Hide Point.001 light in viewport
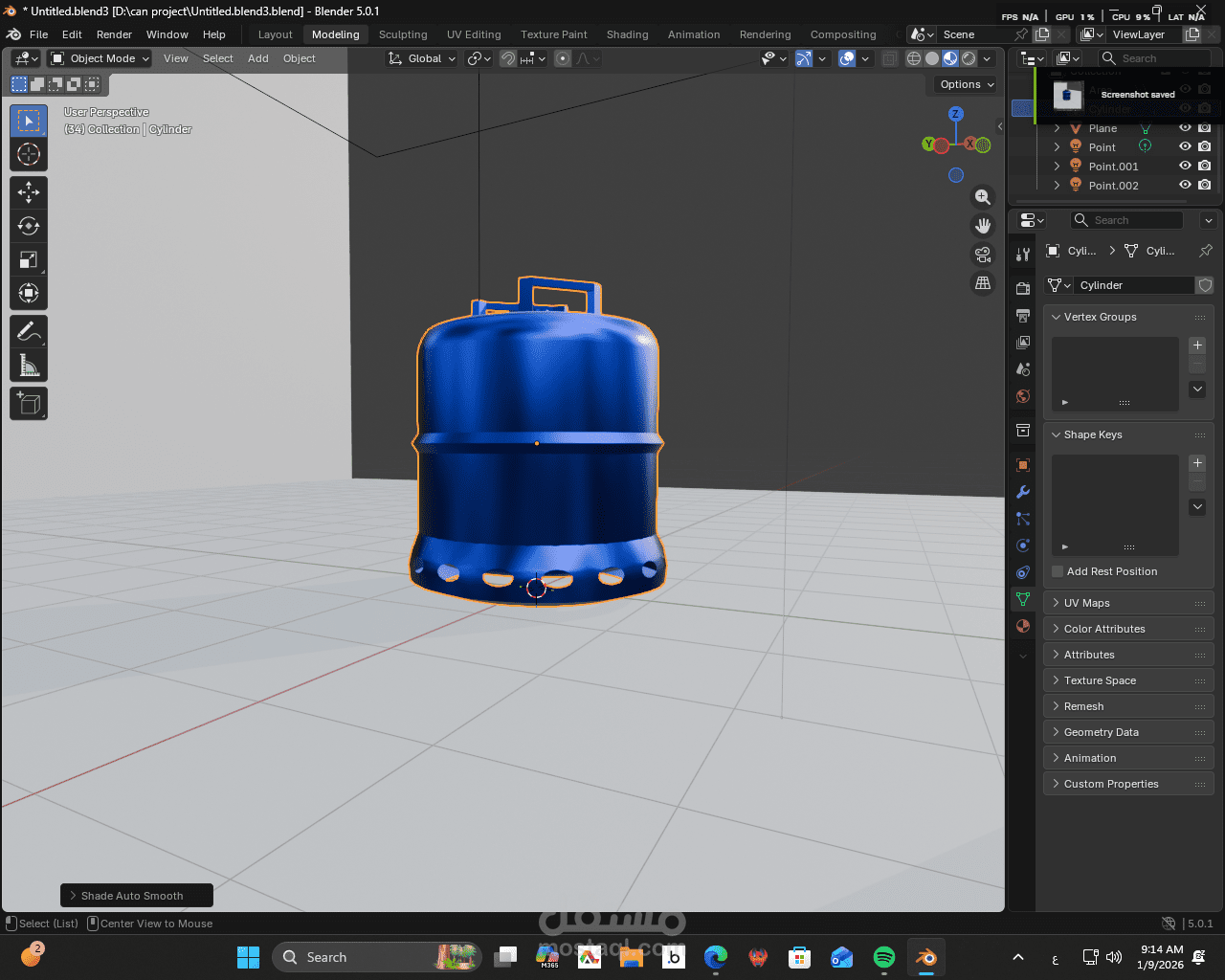 [1185, 167]
